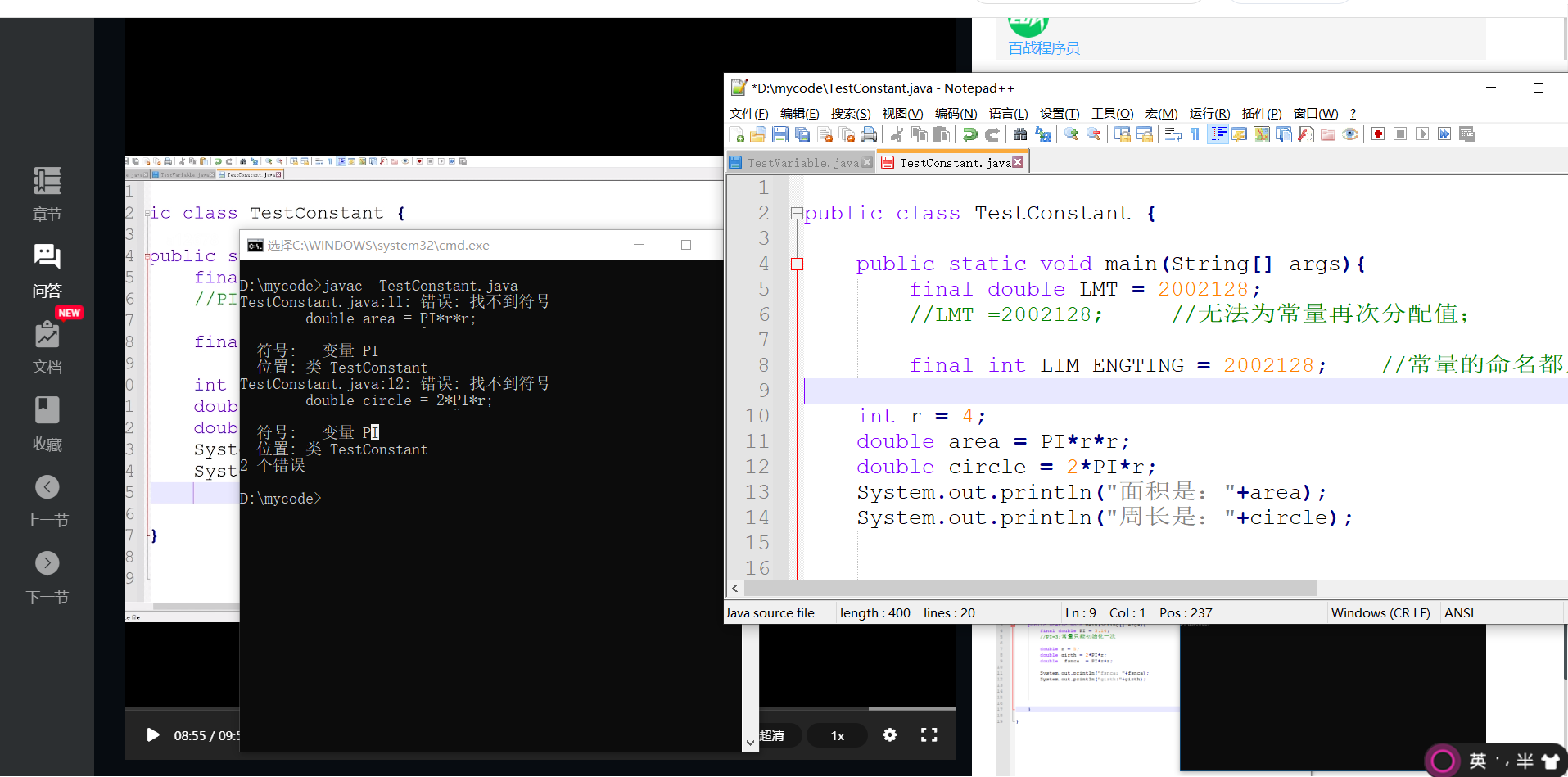Open the 超清 video quality selector
Viewport: 1568px width, 777px height.
click(771, 735)
